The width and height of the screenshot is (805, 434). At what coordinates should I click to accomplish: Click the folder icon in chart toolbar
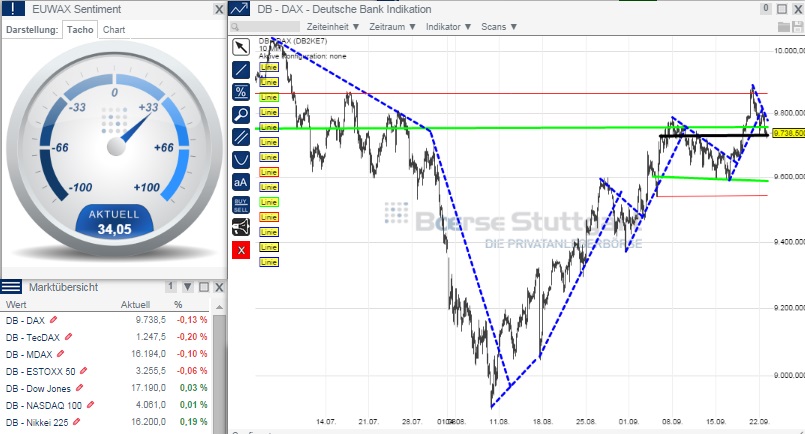784,27
